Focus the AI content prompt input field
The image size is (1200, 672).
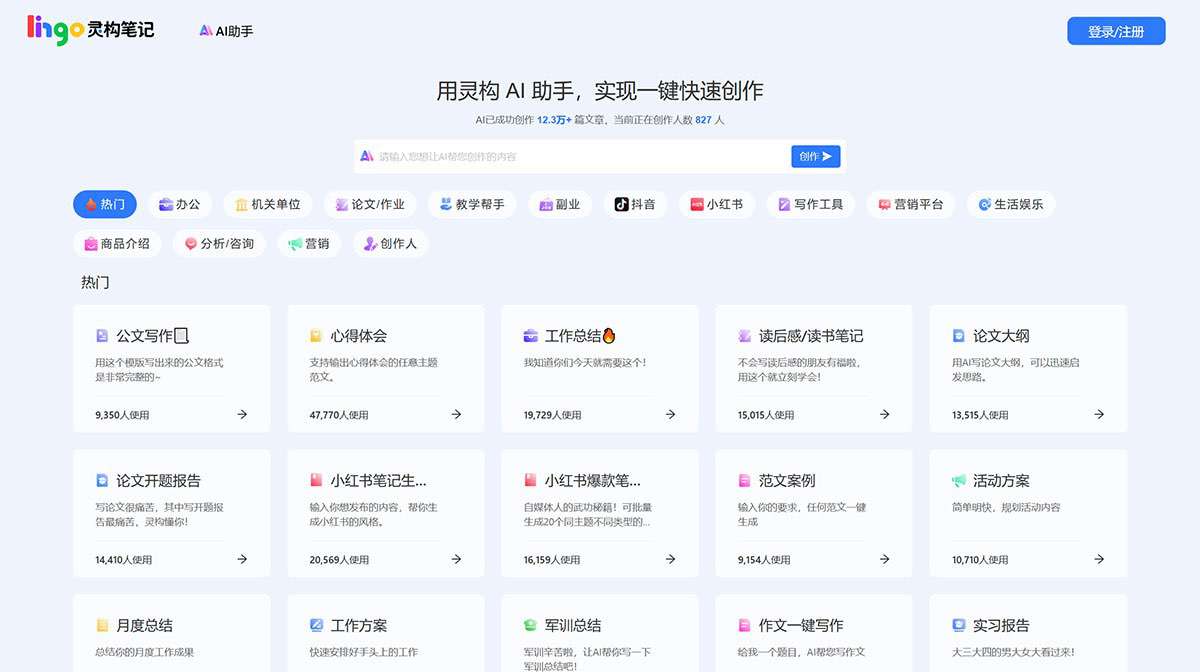click(575, 156)
